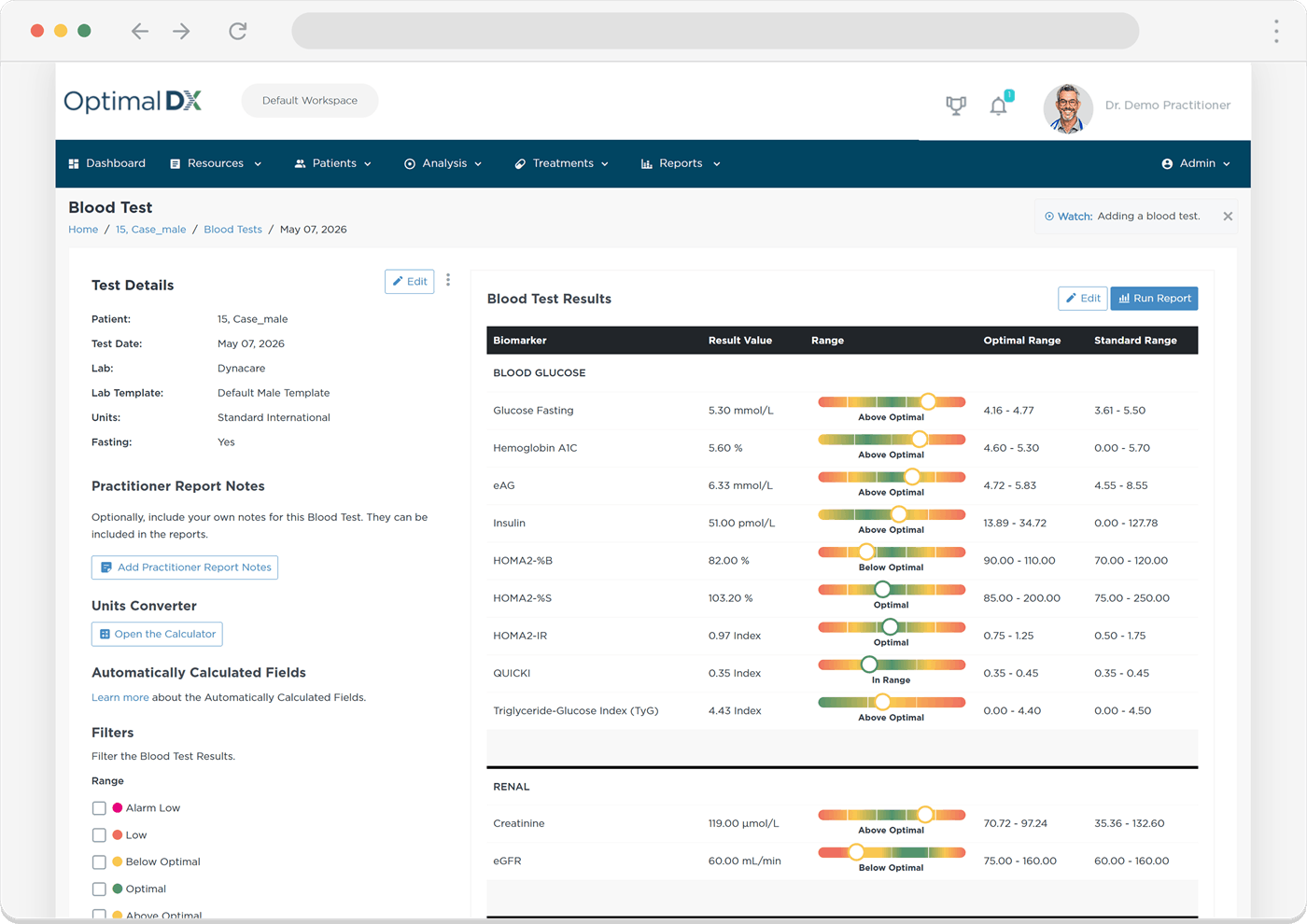
Task: Open the Admin dropdown
Action: click(x=1196, y=163)
